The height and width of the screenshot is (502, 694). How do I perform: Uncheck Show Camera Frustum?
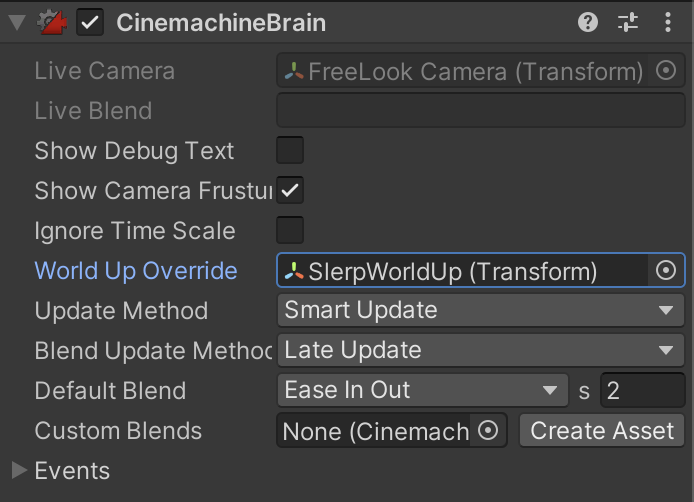pos(290,191)
